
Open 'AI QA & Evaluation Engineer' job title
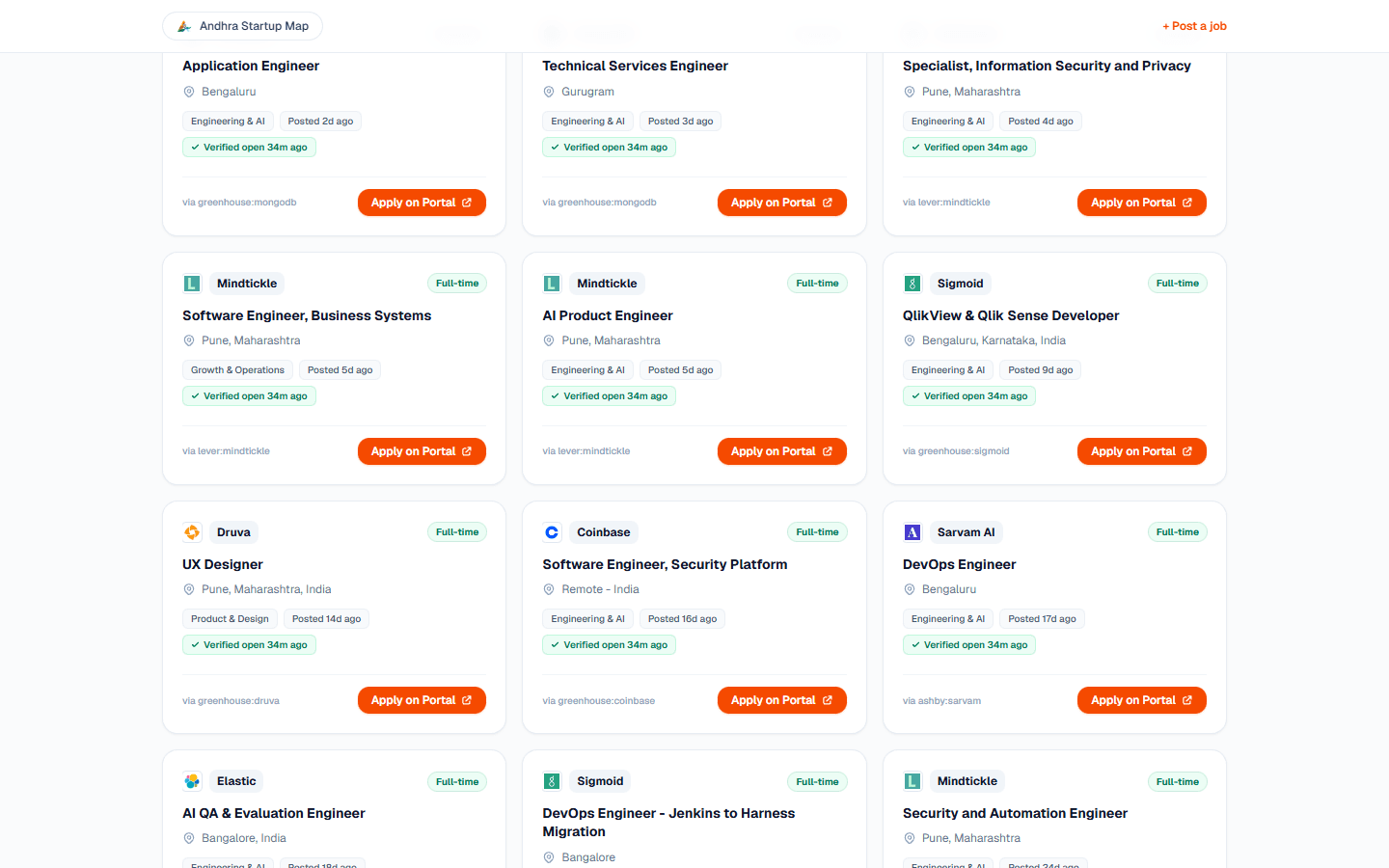tap(274, 813)
